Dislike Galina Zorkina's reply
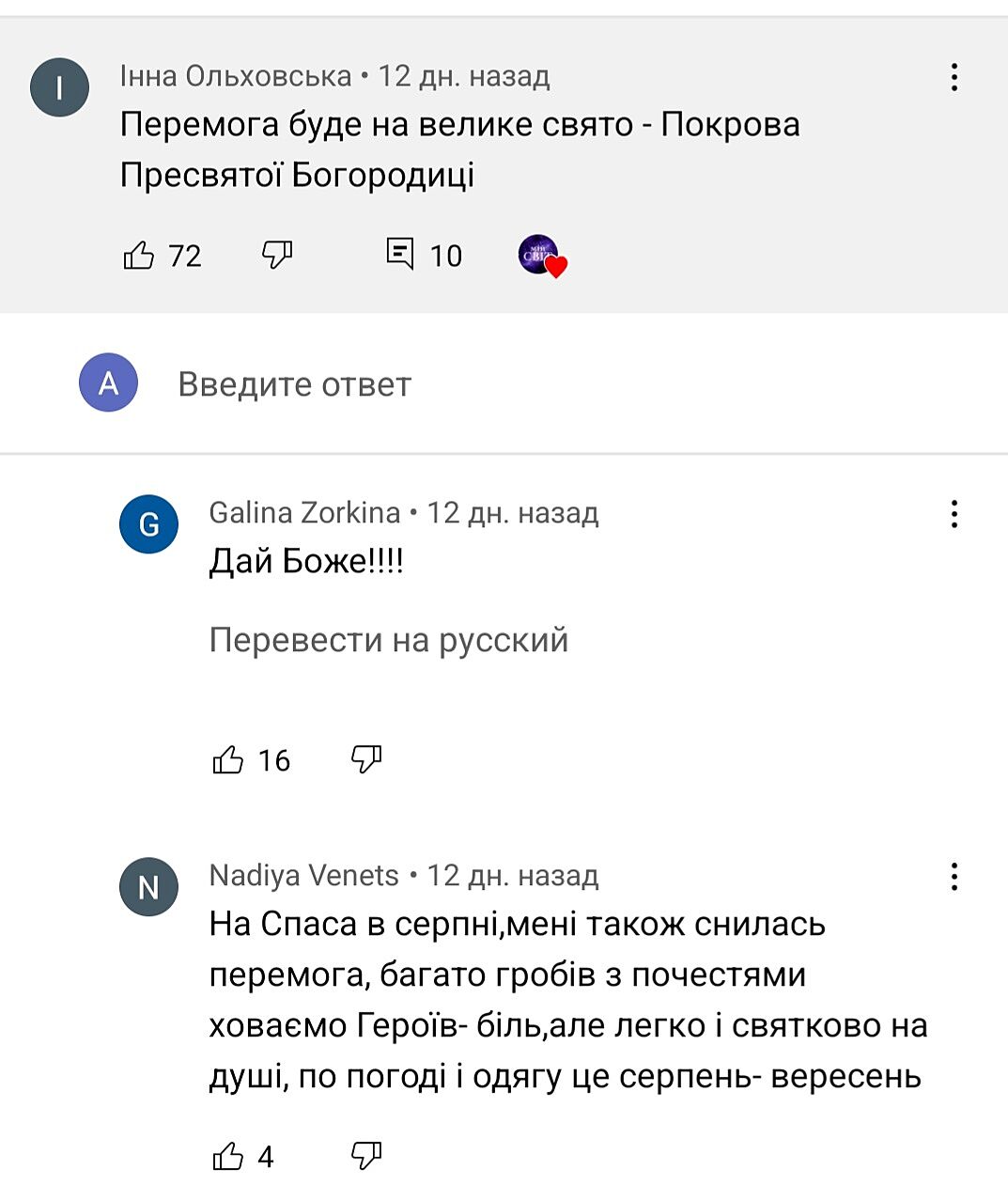1008x1185 pixels. [366, 759]
